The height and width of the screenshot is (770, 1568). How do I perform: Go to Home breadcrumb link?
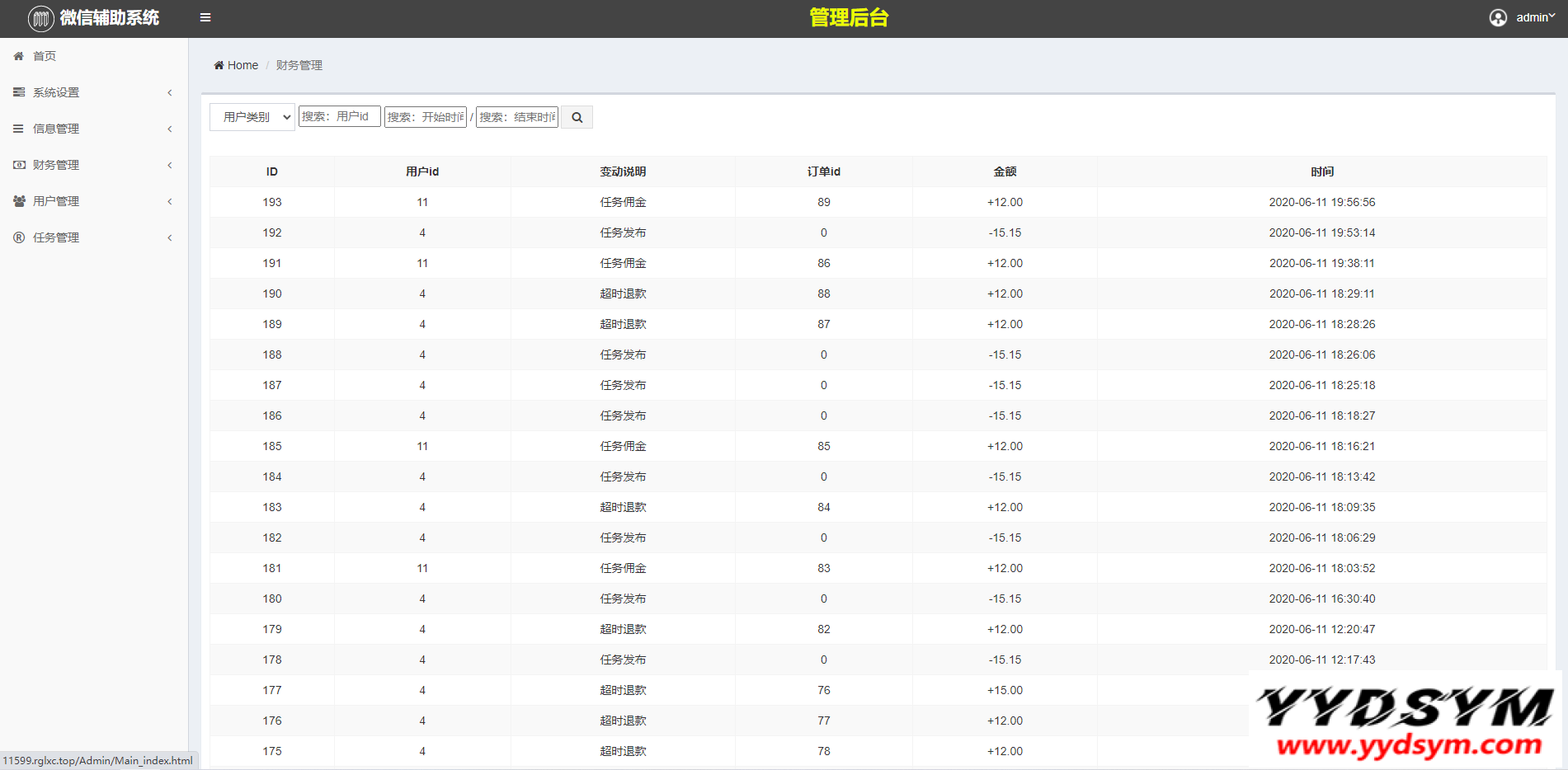pyautogui.click(x=242, y=65)
